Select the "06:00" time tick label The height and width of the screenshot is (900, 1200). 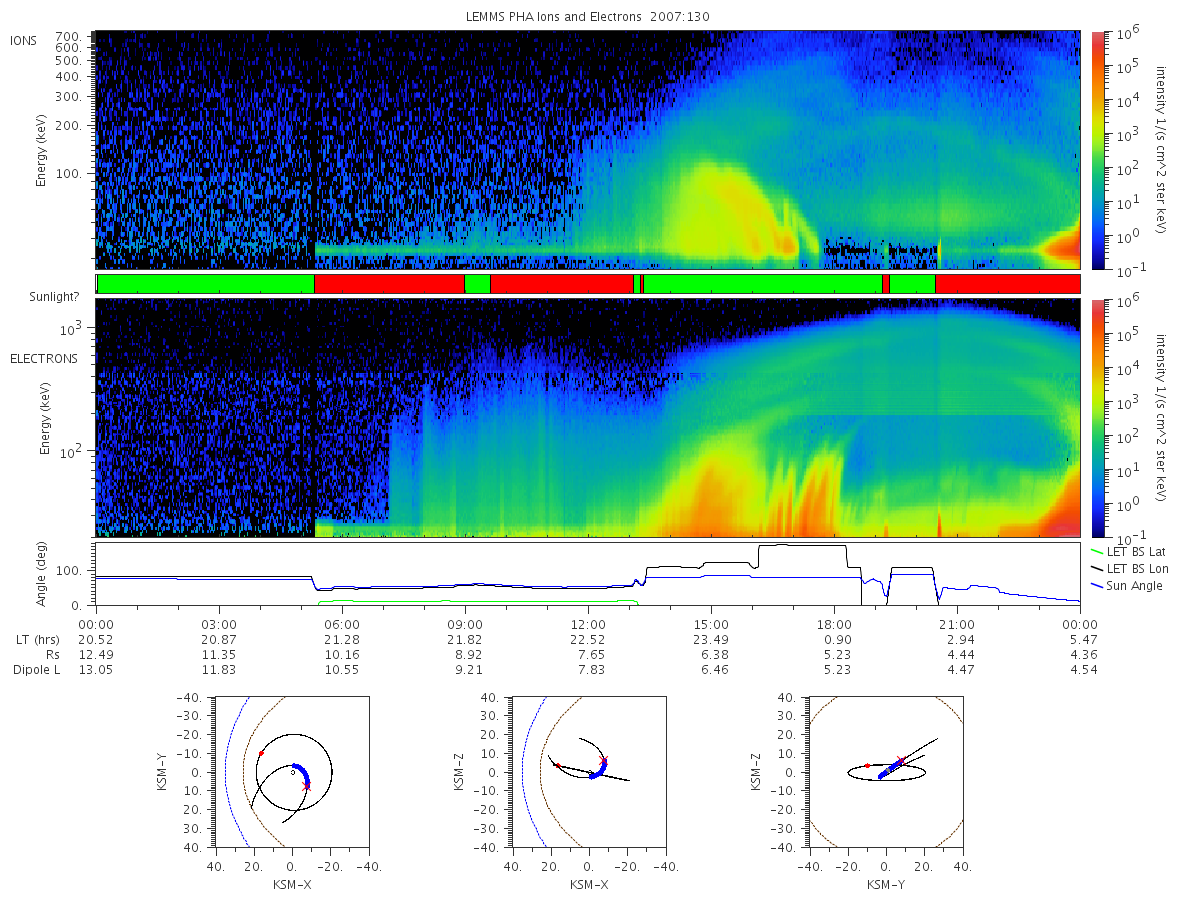pos(342,623)
